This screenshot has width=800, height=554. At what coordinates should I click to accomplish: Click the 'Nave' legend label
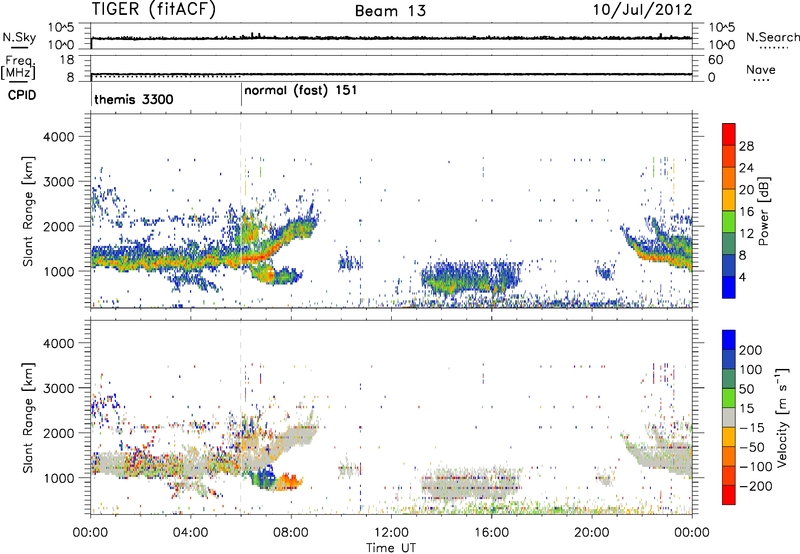pos(761,69)
